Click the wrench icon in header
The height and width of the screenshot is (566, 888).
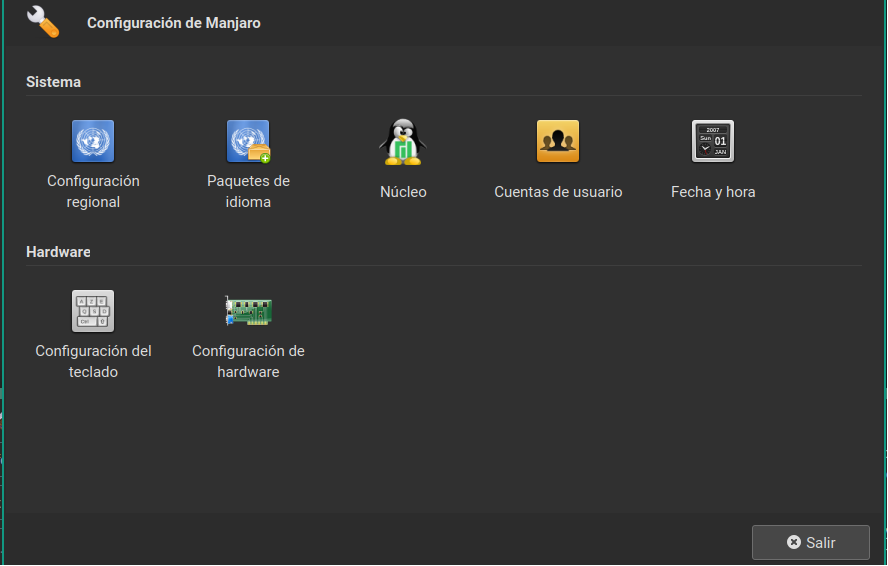click(x=43, y=22)
